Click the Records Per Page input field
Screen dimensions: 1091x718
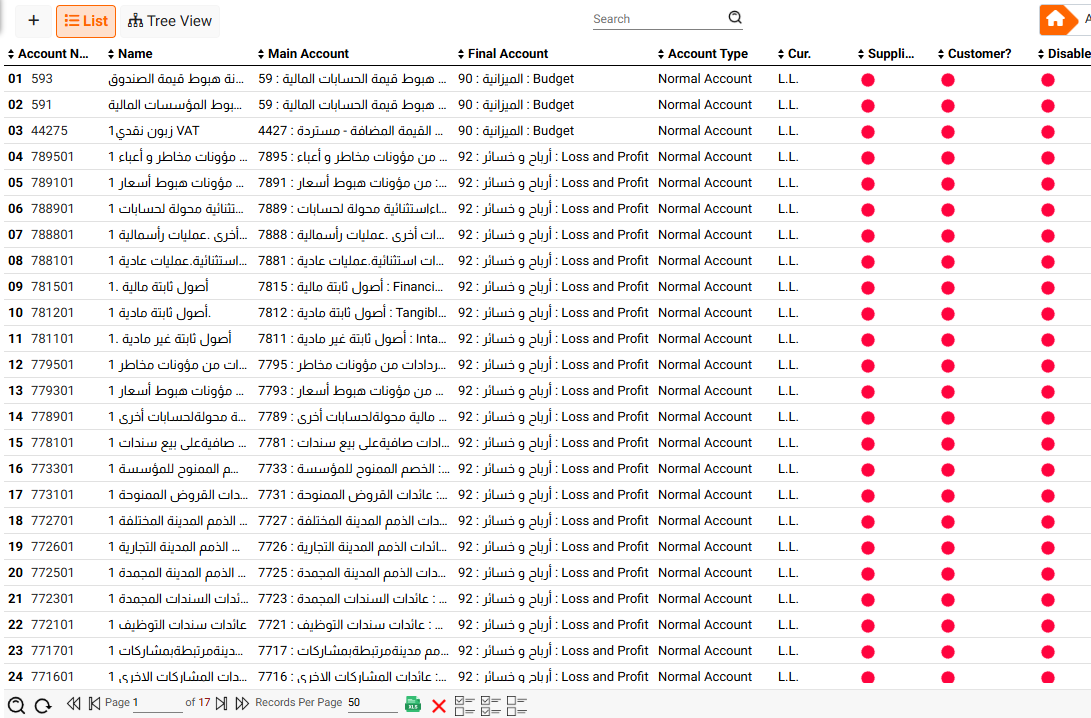pyautogui.click(x=370, y=703)
